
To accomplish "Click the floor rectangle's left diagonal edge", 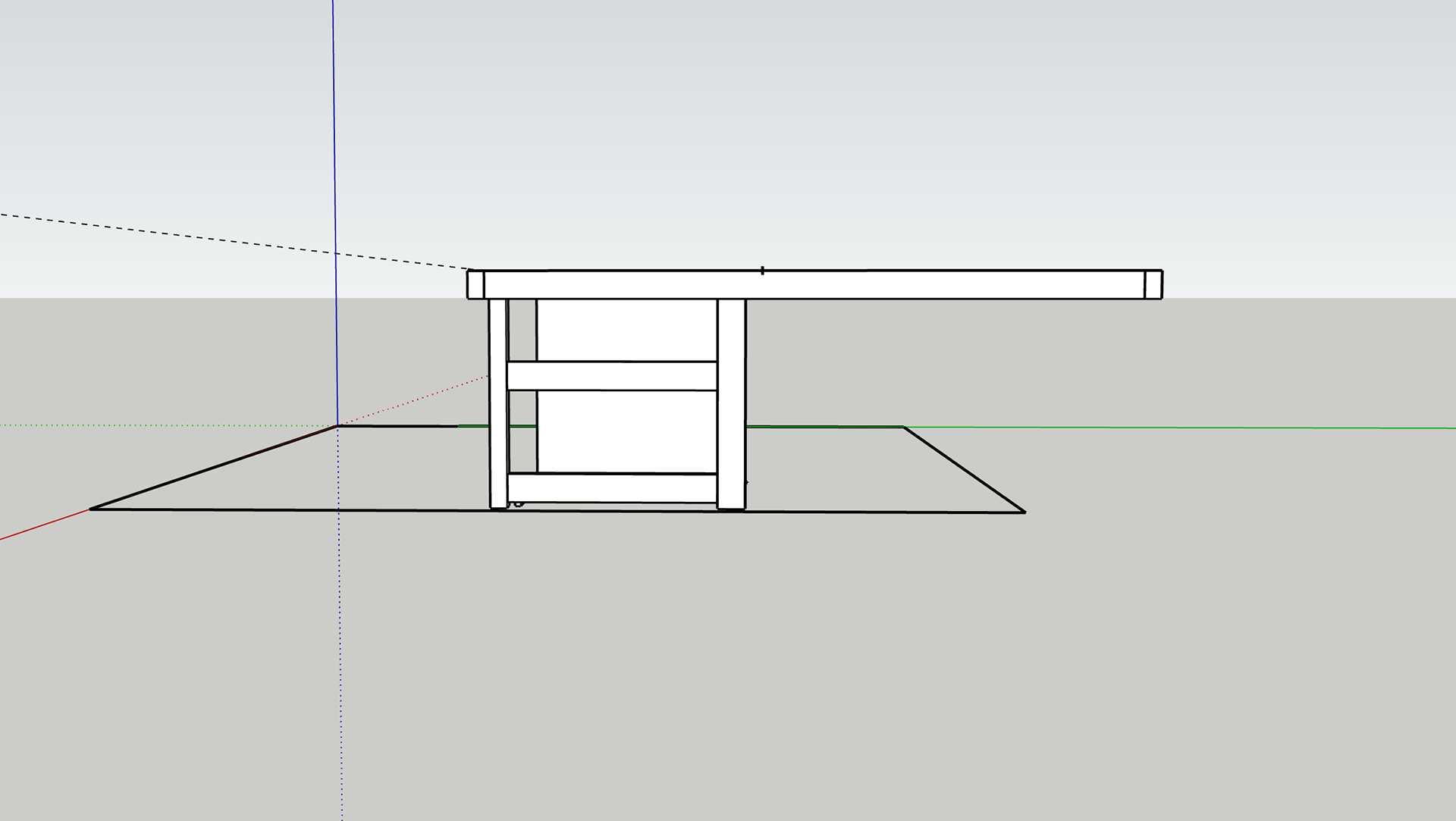I will (x=214, y=468).
